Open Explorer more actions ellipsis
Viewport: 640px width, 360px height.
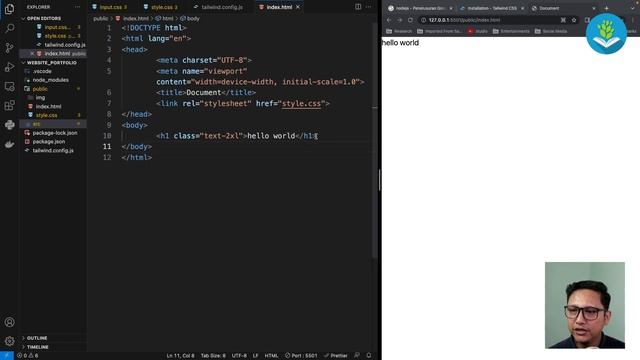[x=77, y=7]
